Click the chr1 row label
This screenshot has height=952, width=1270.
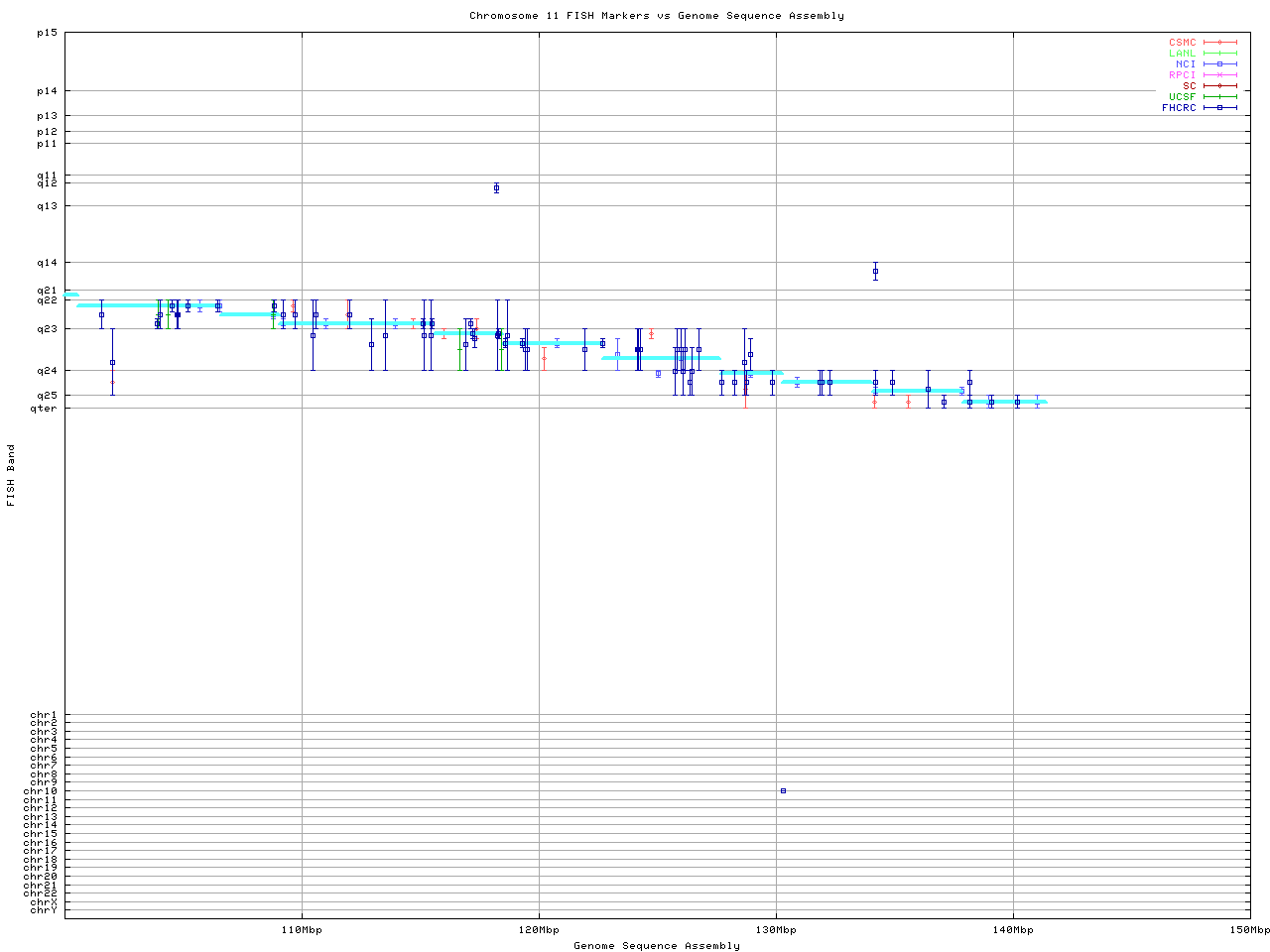click(x=44, y=715)
